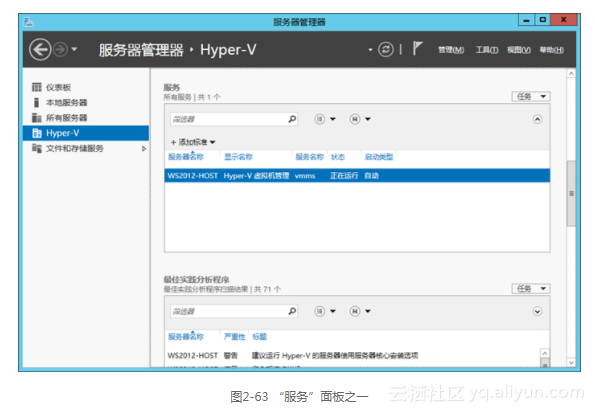Select the 警告 best practice result row
The image size is (595, 413).
(x=352, y=356)
